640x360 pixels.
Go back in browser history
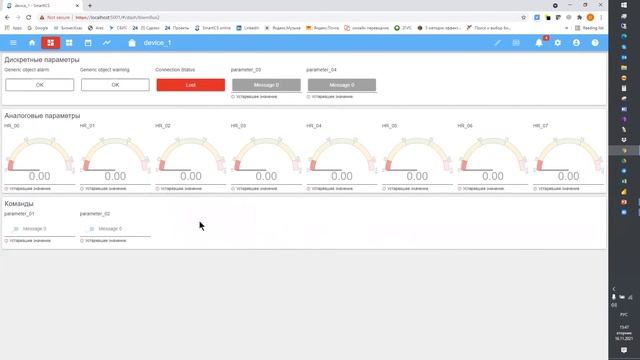[x=7, y=18]
